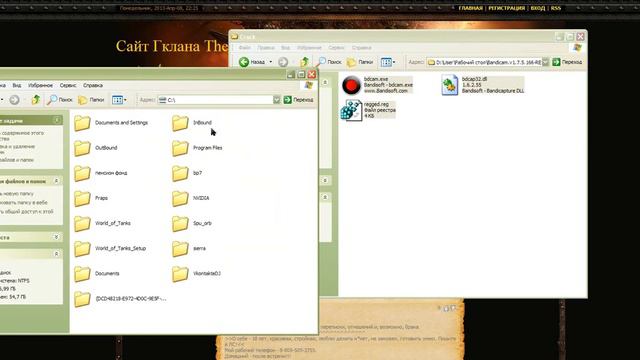The height and width of the screenshot is (360, 640).
Task: Click РЕГИСТРАЦИЯ link on the website
Action: coord(507,8)
